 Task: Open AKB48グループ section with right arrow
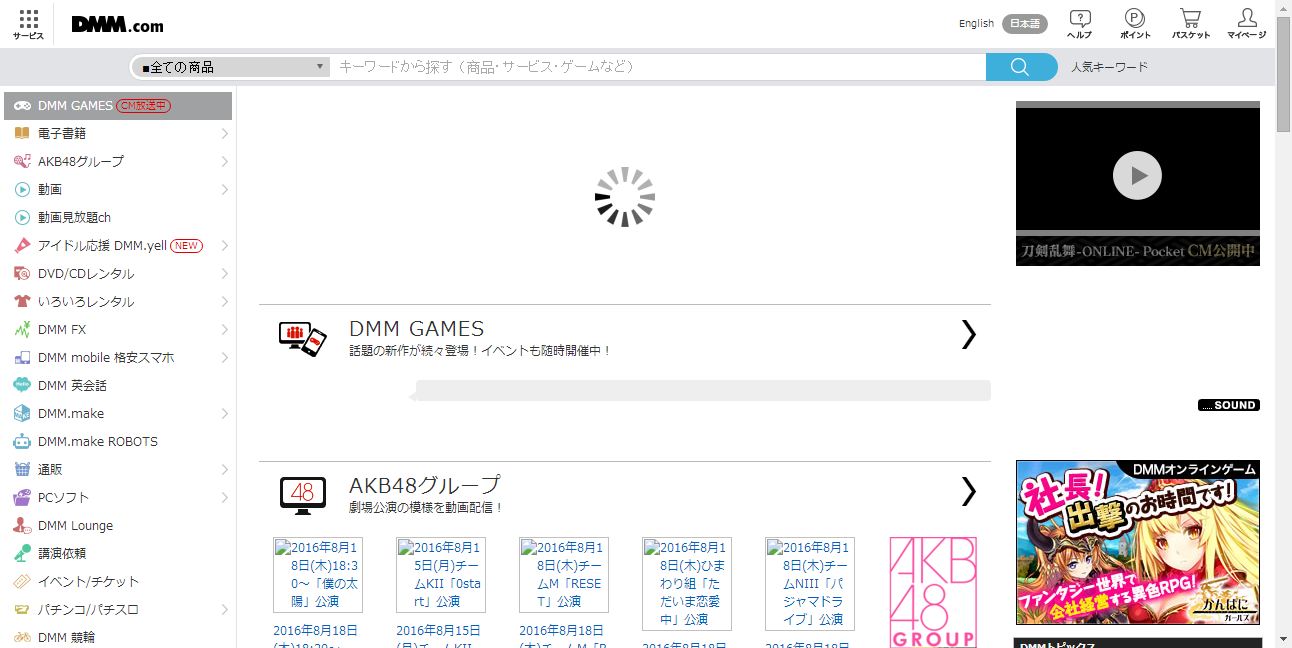pos(968,491)
